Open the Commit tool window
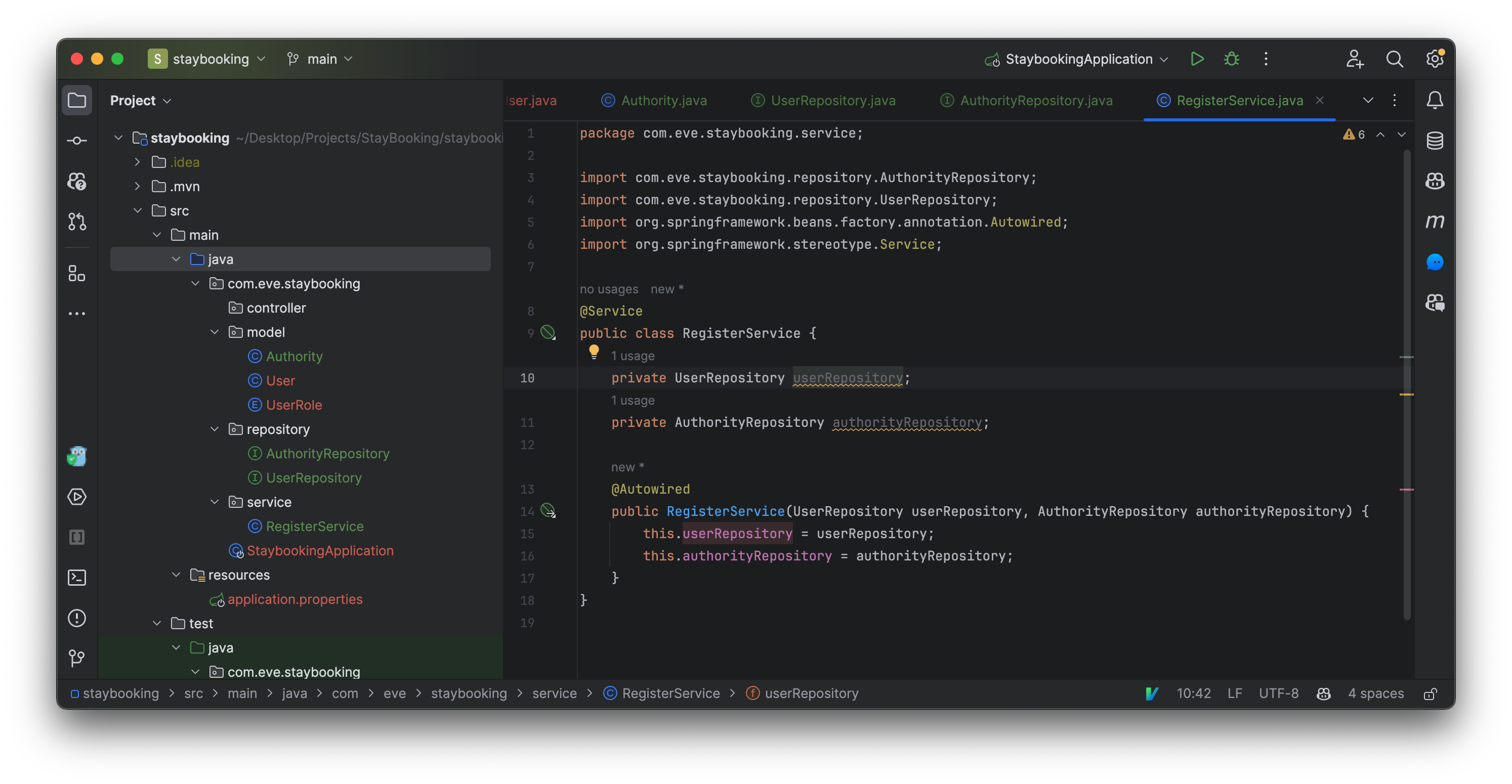Image resolution: width=1512 pixels, height=784 pixels. (77, 141)
